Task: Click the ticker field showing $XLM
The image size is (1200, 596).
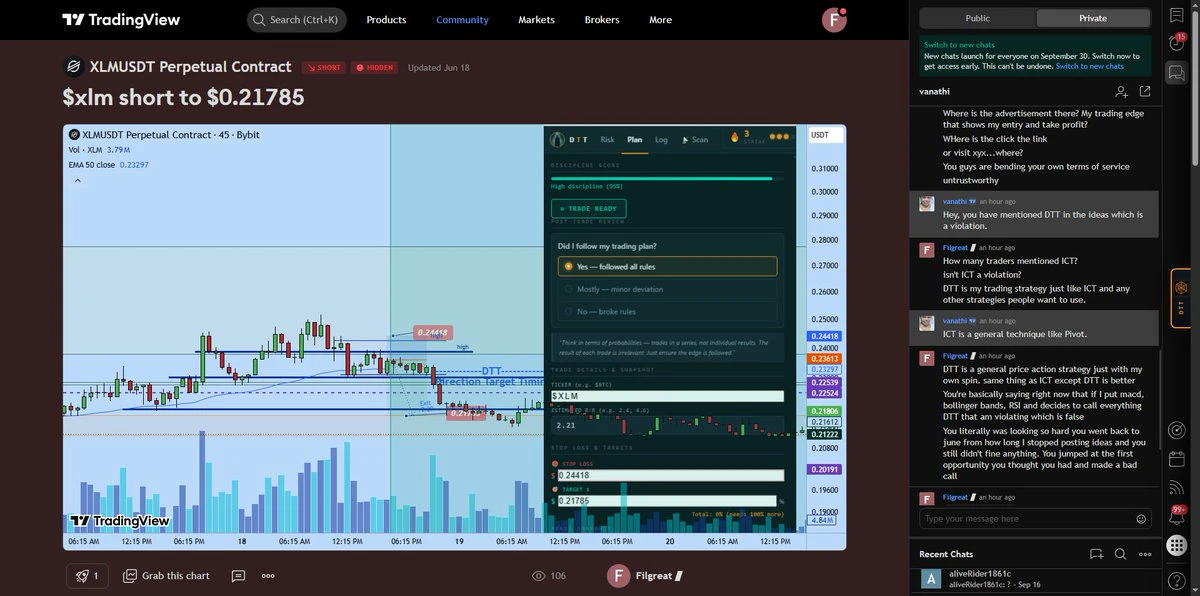Action: (x=667, y=396)
